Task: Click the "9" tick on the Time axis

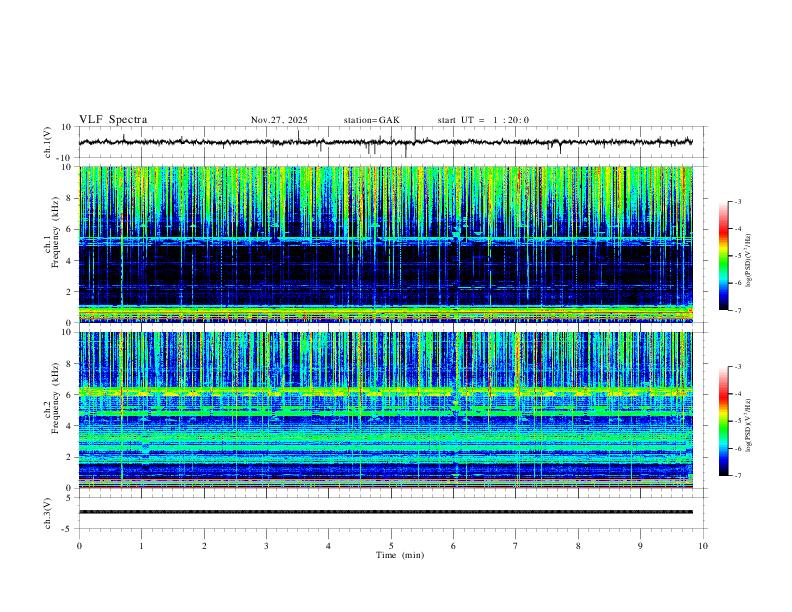Action: click(640, 546)
